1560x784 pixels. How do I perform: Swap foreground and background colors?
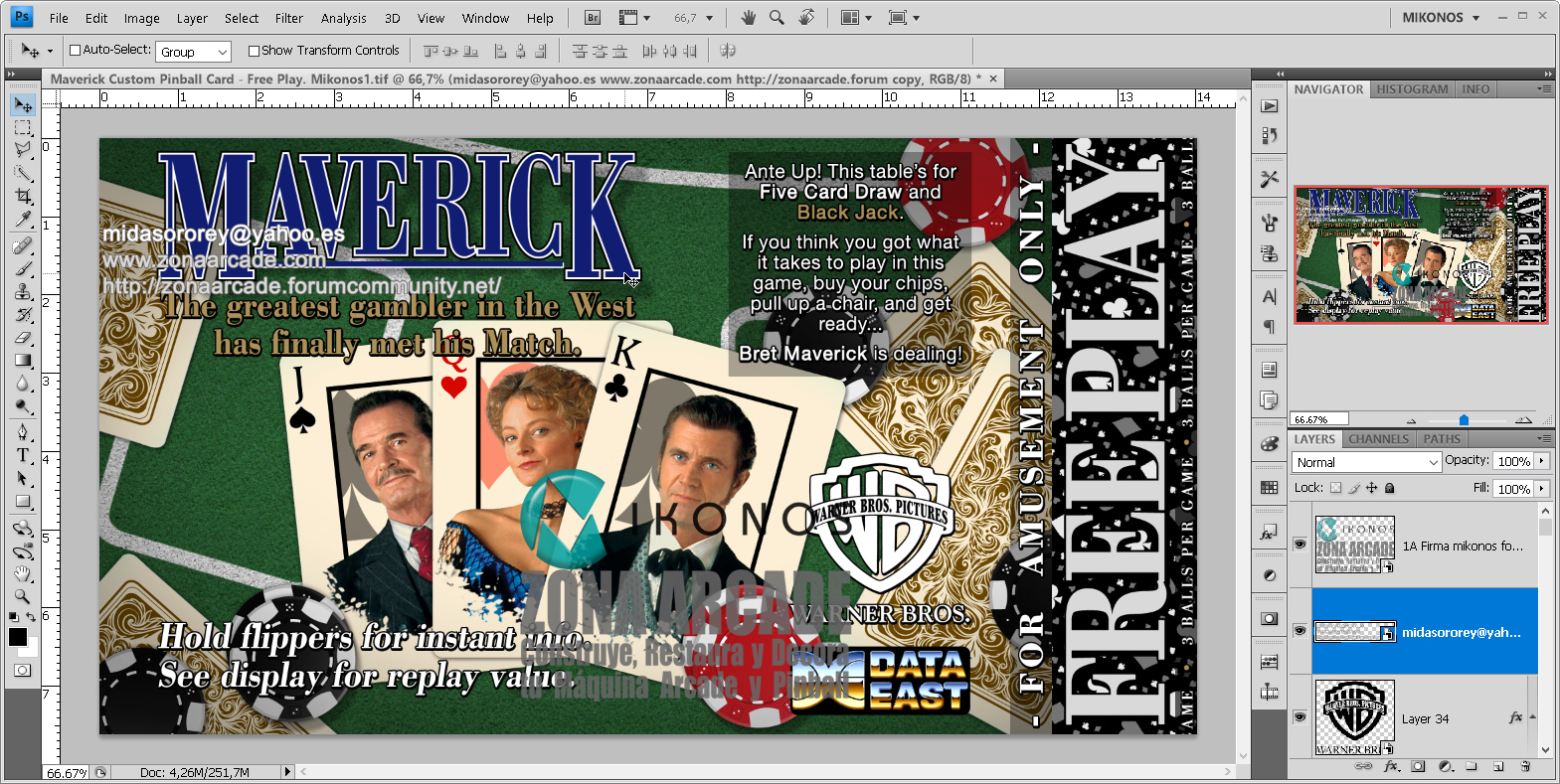point(31,617)
